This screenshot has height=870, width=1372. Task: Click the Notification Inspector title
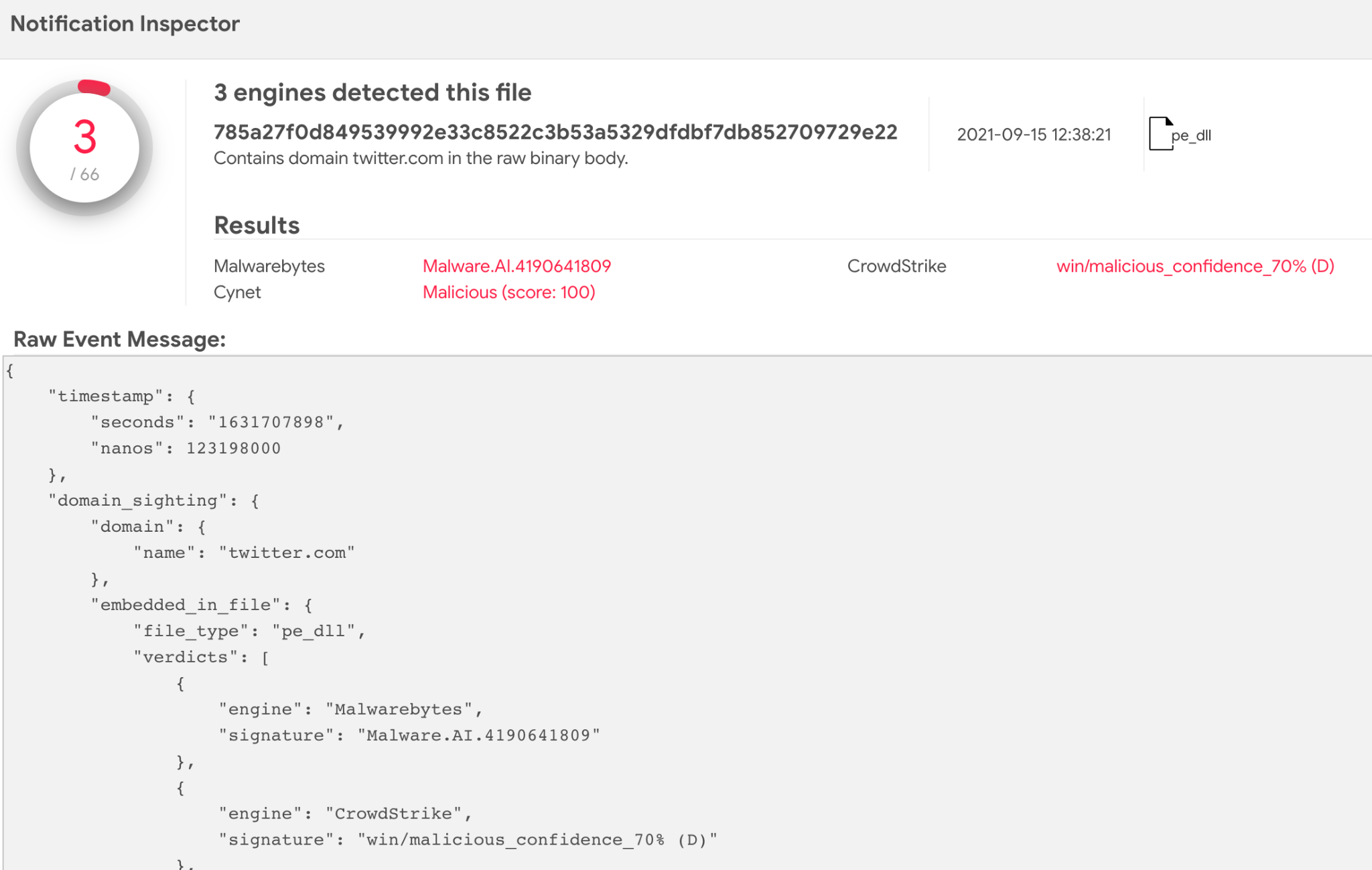pos(125,23)
